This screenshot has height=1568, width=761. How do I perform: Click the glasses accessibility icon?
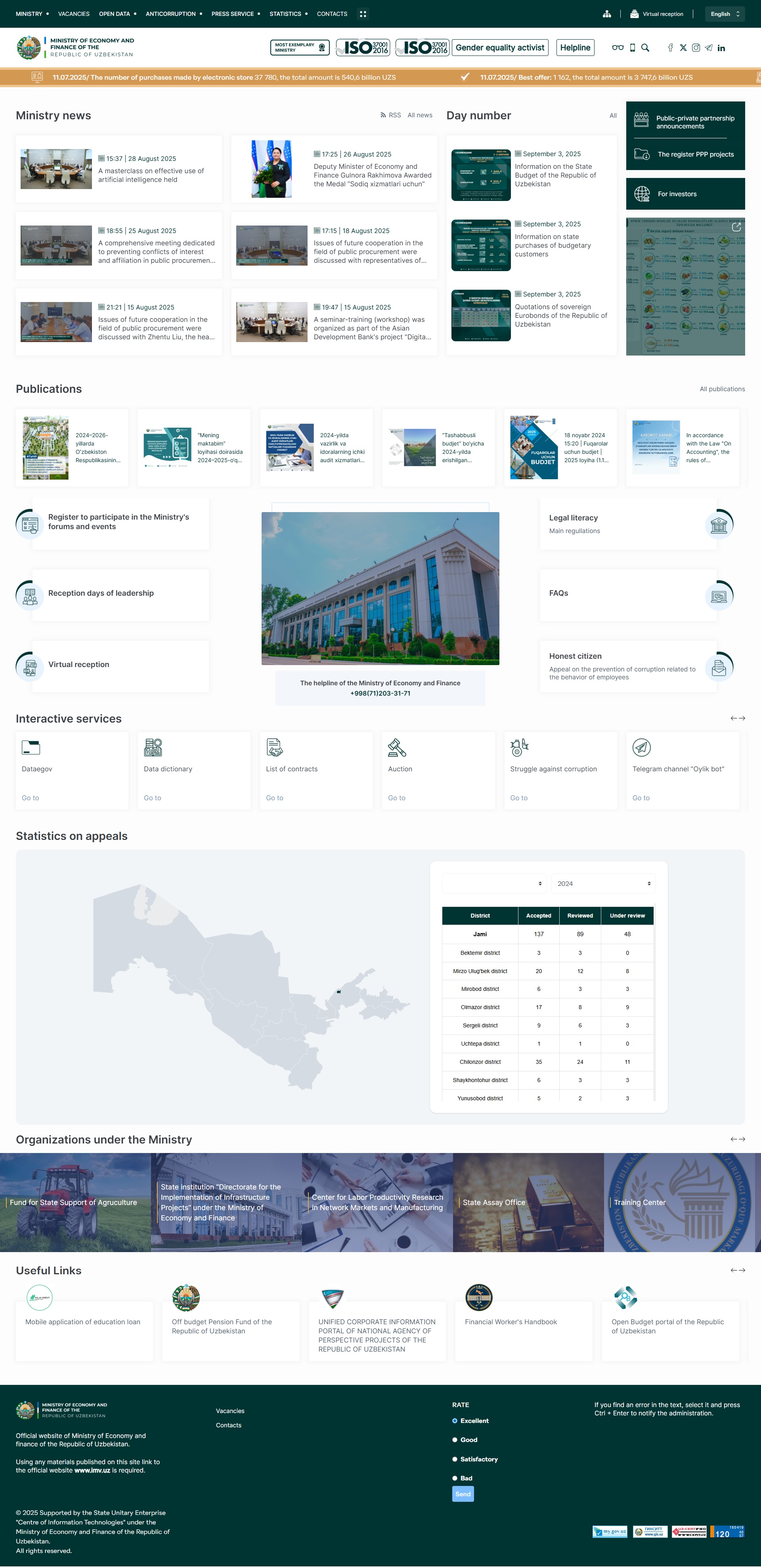[x=618, y=48]
